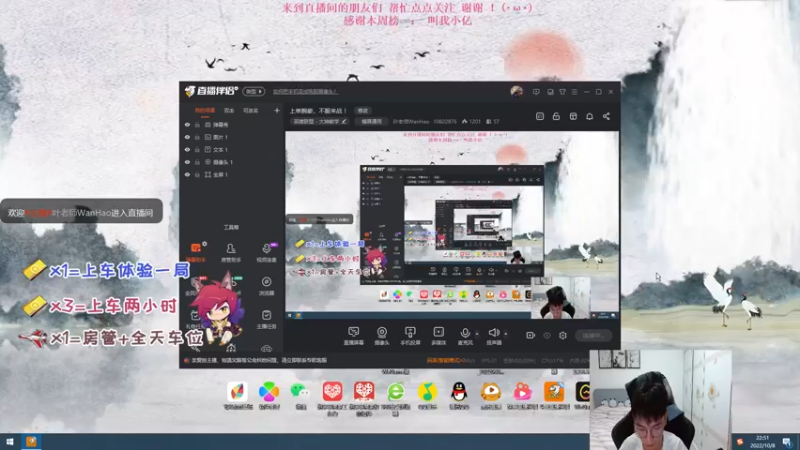Switch to the third scene tab

click(250, 110)
